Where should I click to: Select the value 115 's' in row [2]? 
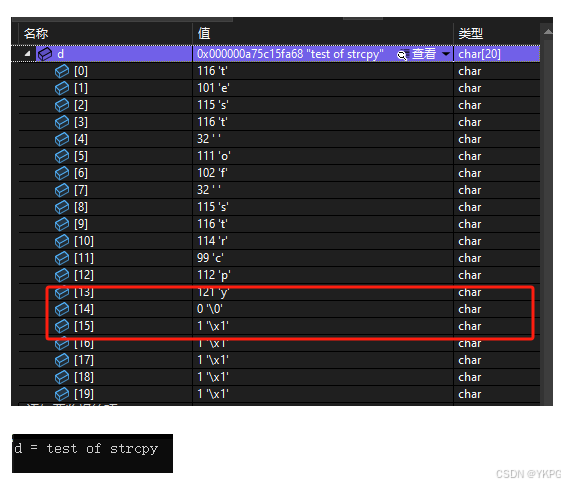[213, 105]
